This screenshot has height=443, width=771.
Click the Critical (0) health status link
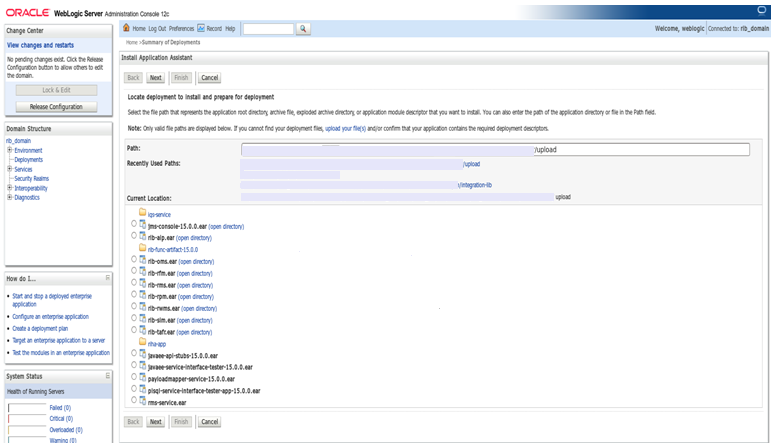61,419
